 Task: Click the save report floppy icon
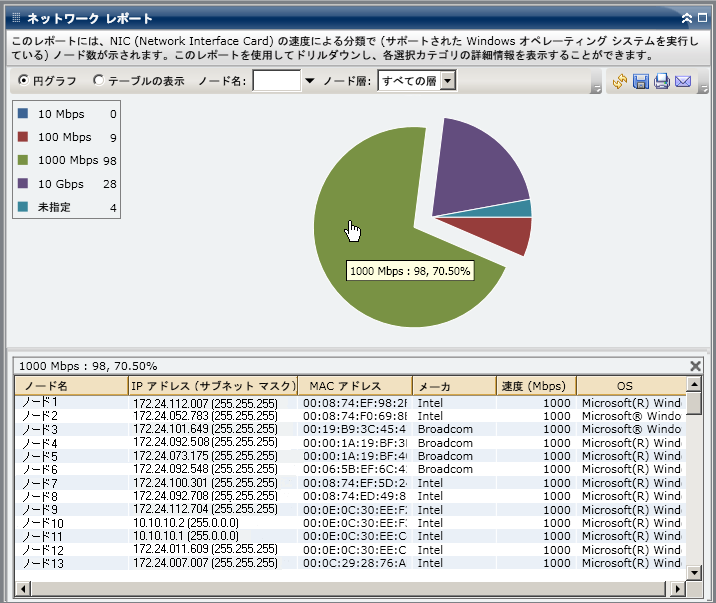tap(641, 81)
